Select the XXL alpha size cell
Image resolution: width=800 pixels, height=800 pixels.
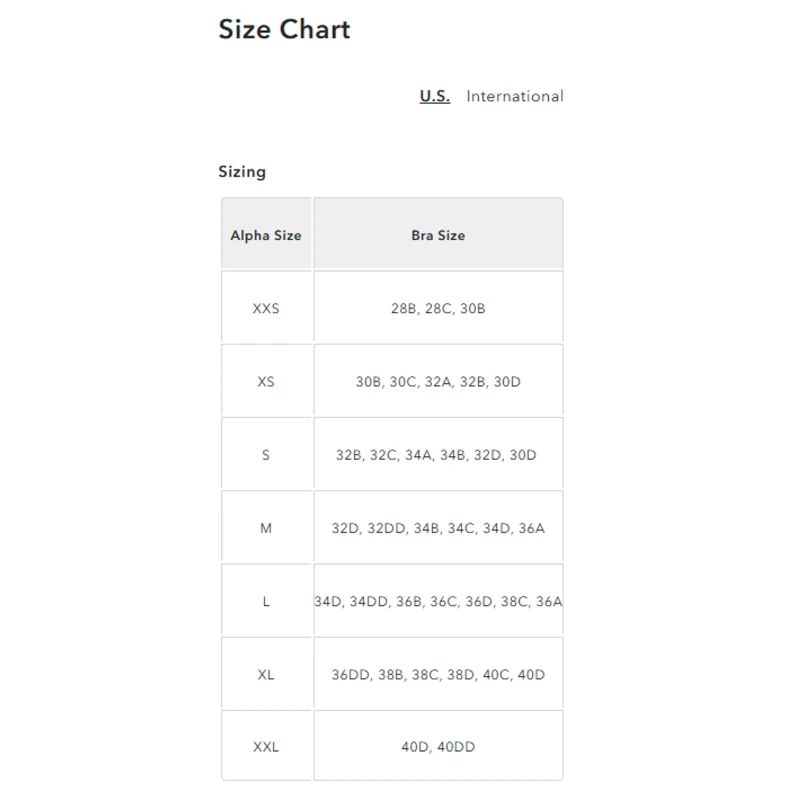(266, 746)
